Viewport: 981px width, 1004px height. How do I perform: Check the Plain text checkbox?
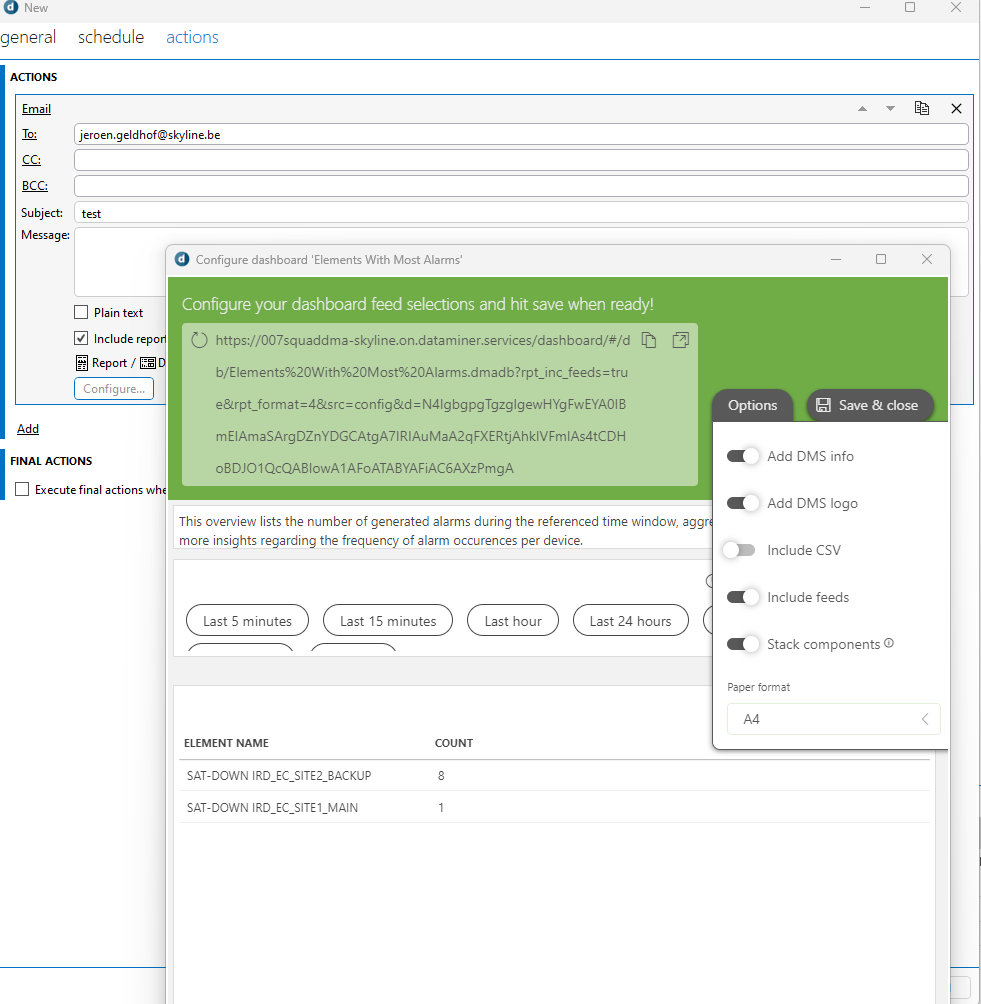[81, 312]
